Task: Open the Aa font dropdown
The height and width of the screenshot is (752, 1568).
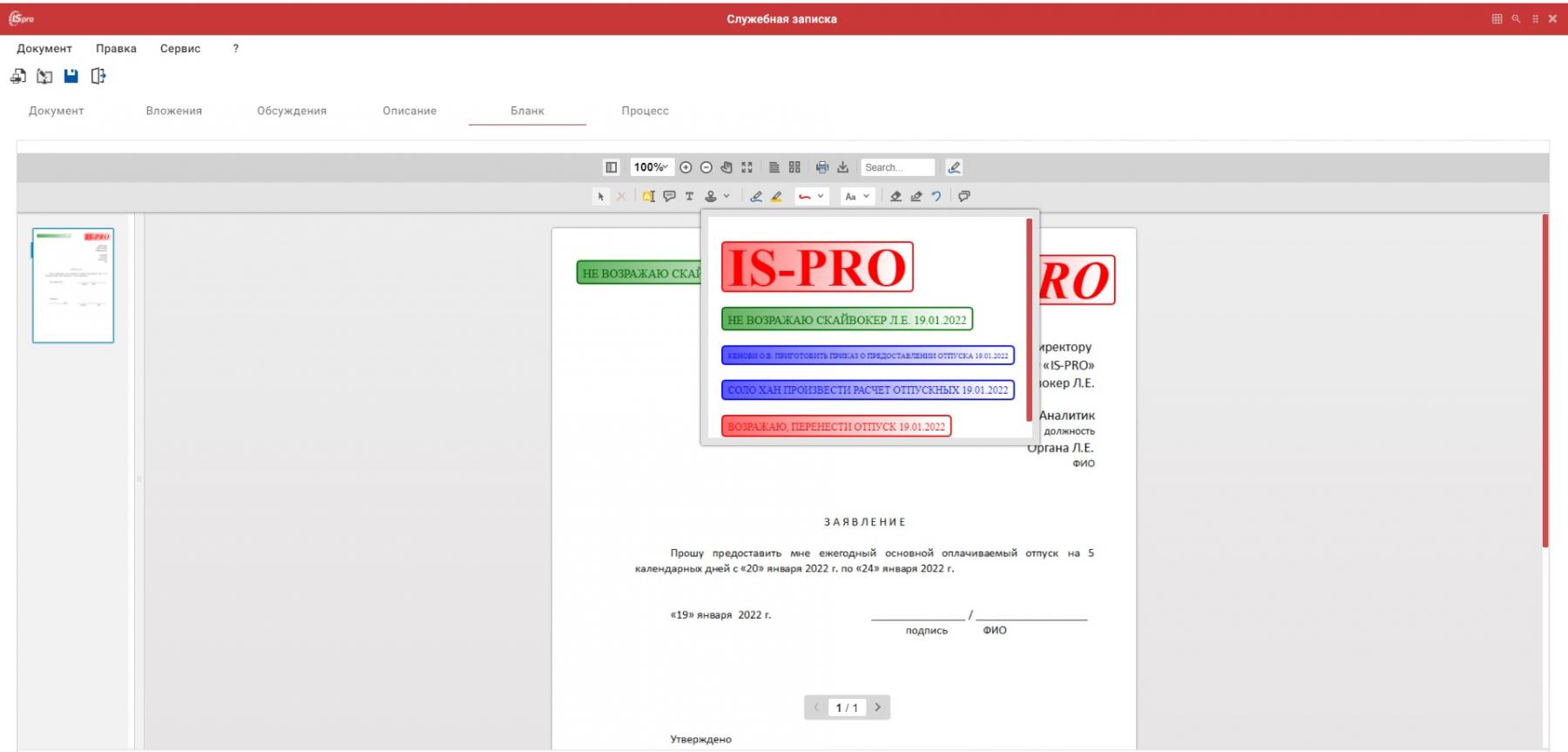Action: [x=857, y=196]
